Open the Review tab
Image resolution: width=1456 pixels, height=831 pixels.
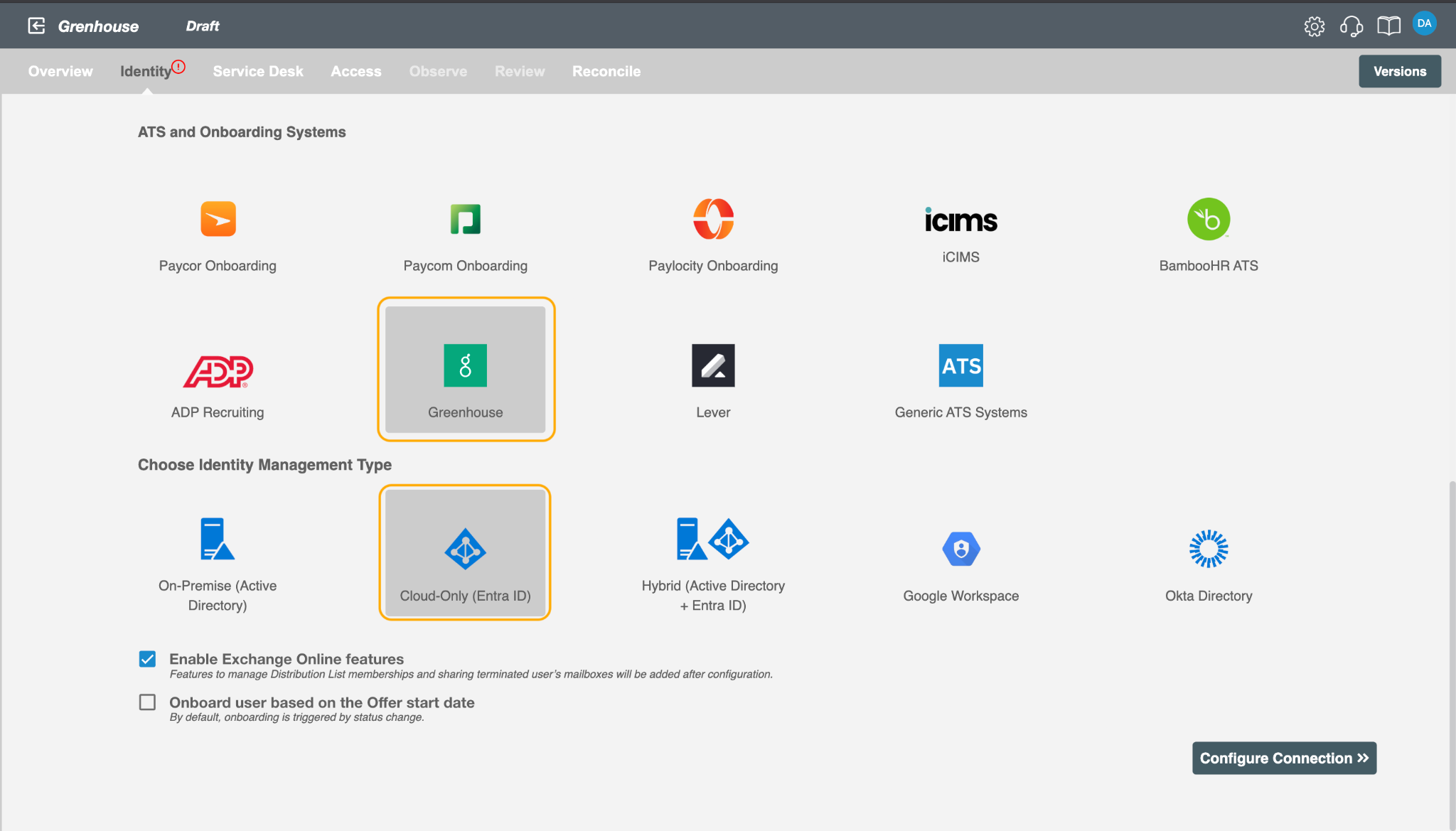click(520, 71)
